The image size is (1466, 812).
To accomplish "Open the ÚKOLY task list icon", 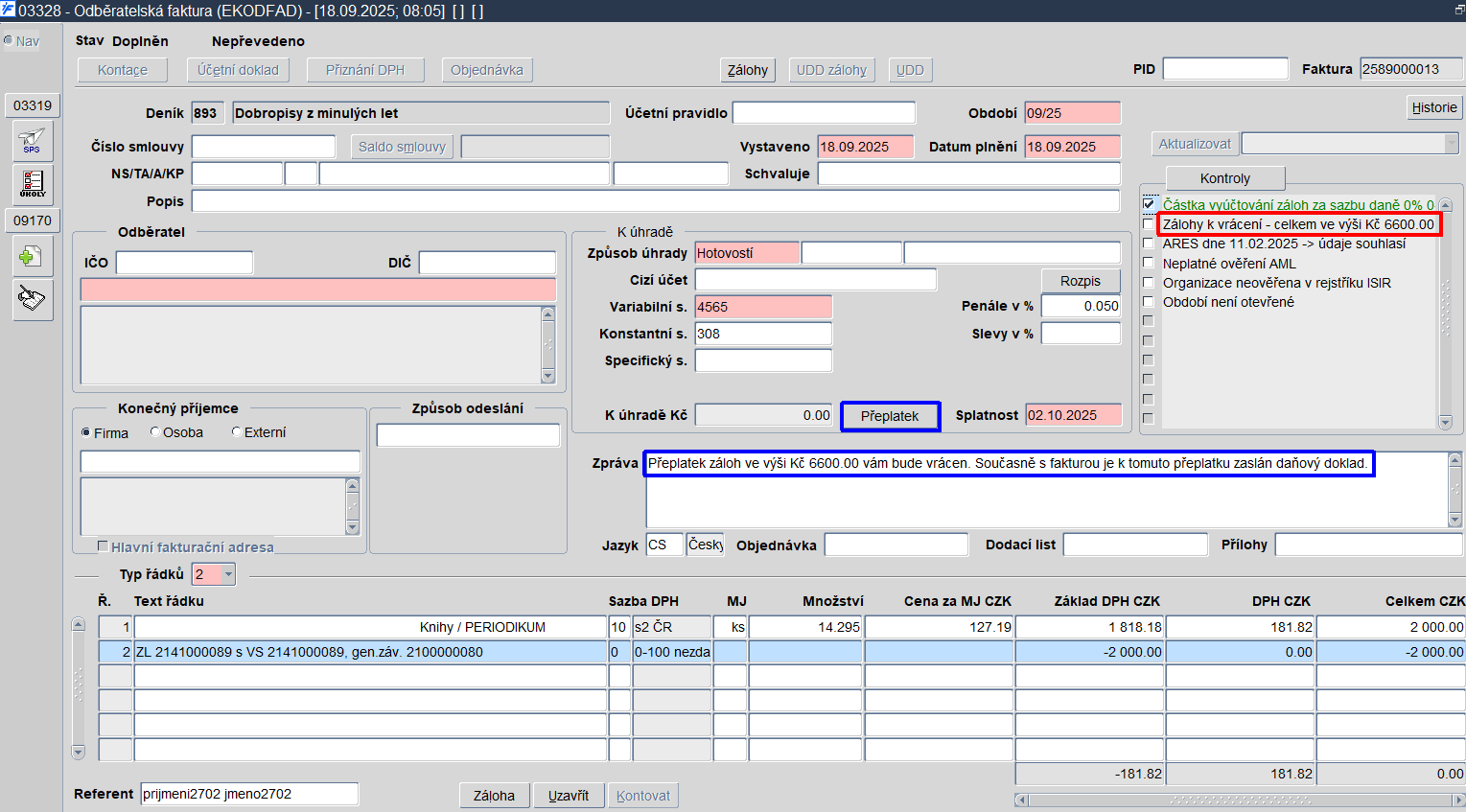I will (x=32, y=182).
